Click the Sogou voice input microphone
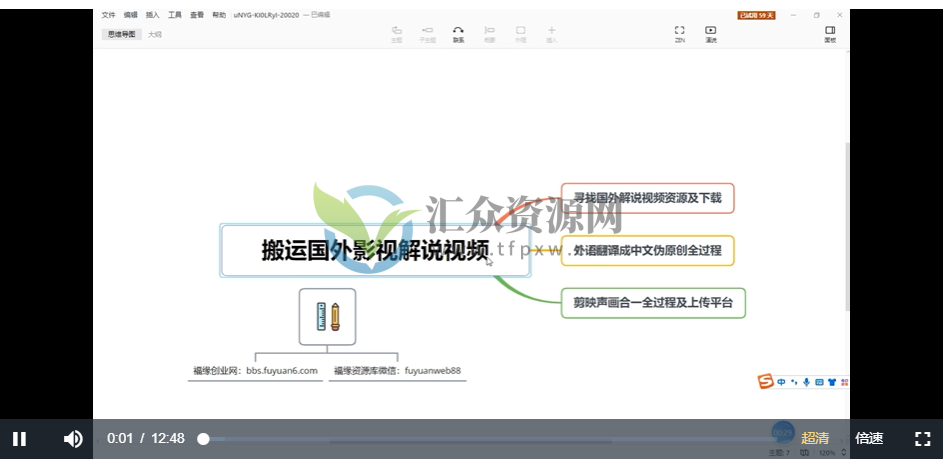Screen dimensions: 943x459 pyautogui.click(x=806, y=382)
